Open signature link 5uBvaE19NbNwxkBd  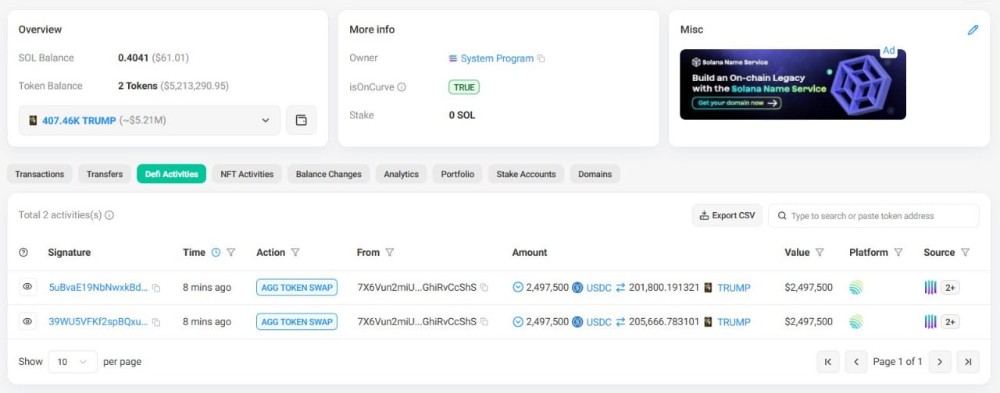point(98,288)
